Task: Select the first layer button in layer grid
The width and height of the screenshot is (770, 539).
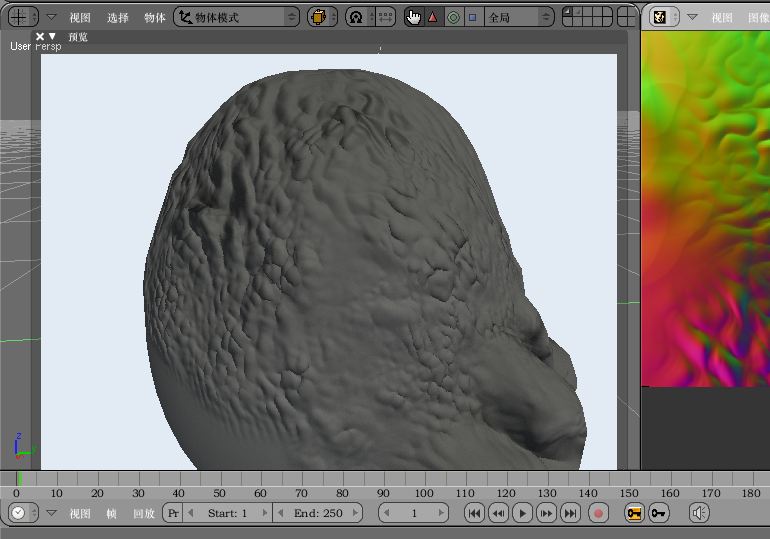Action: 567,12
